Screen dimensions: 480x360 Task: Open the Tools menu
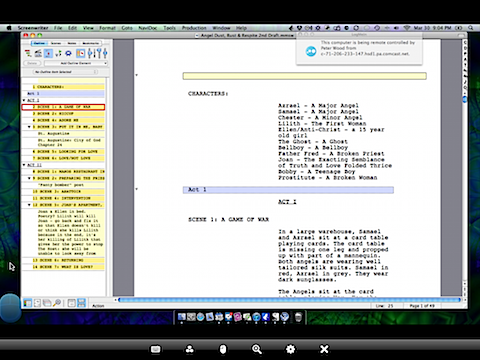[169, 28]
